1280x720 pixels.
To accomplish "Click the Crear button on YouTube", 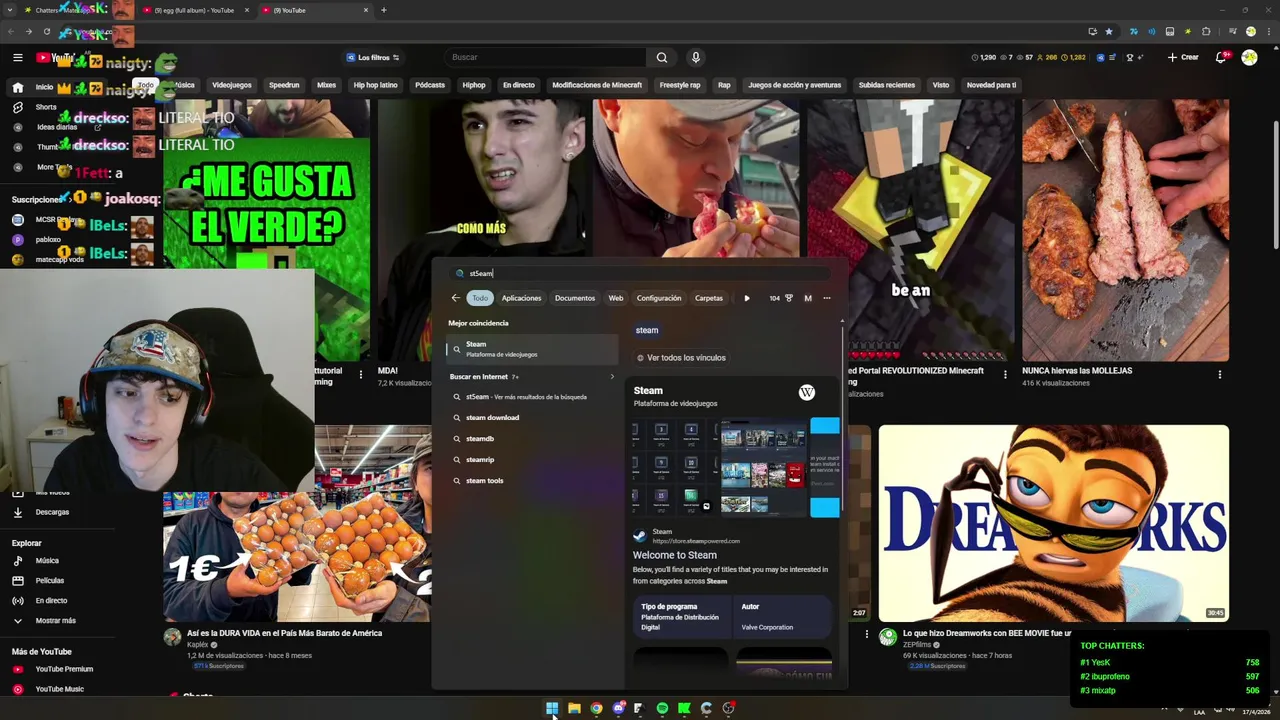I will point(1183,57).
